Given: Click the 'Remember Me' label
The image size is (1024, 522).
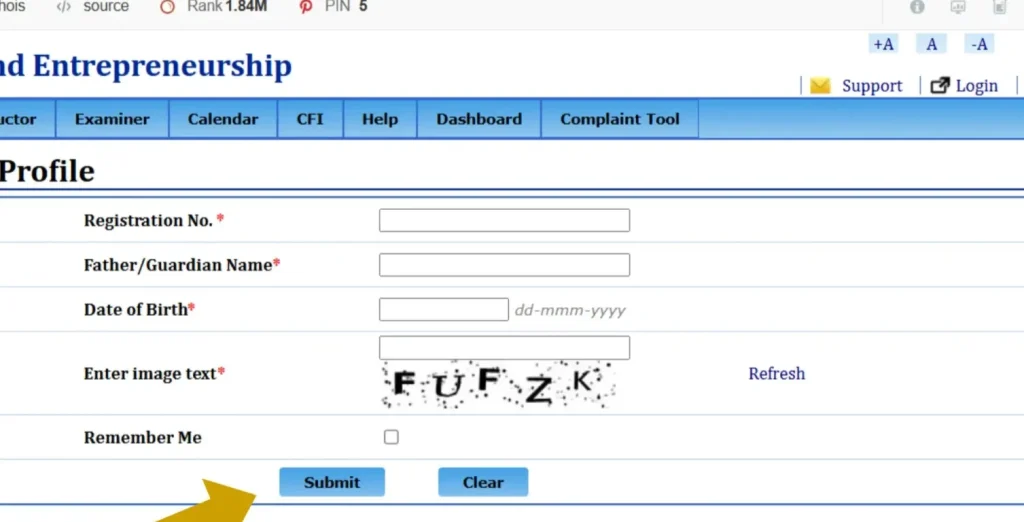Looking at the screenshot, I should (142, 438).
